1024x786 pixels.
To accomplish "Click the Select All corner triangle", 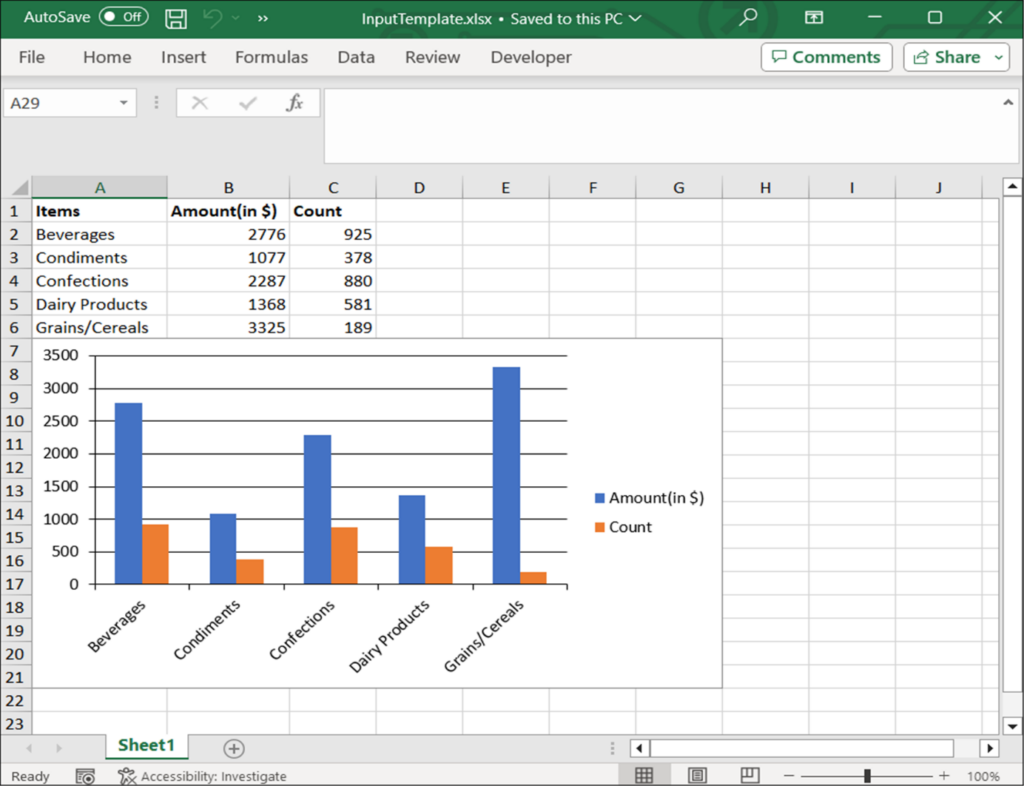I will pyautogui.click(x=20, y=188).
